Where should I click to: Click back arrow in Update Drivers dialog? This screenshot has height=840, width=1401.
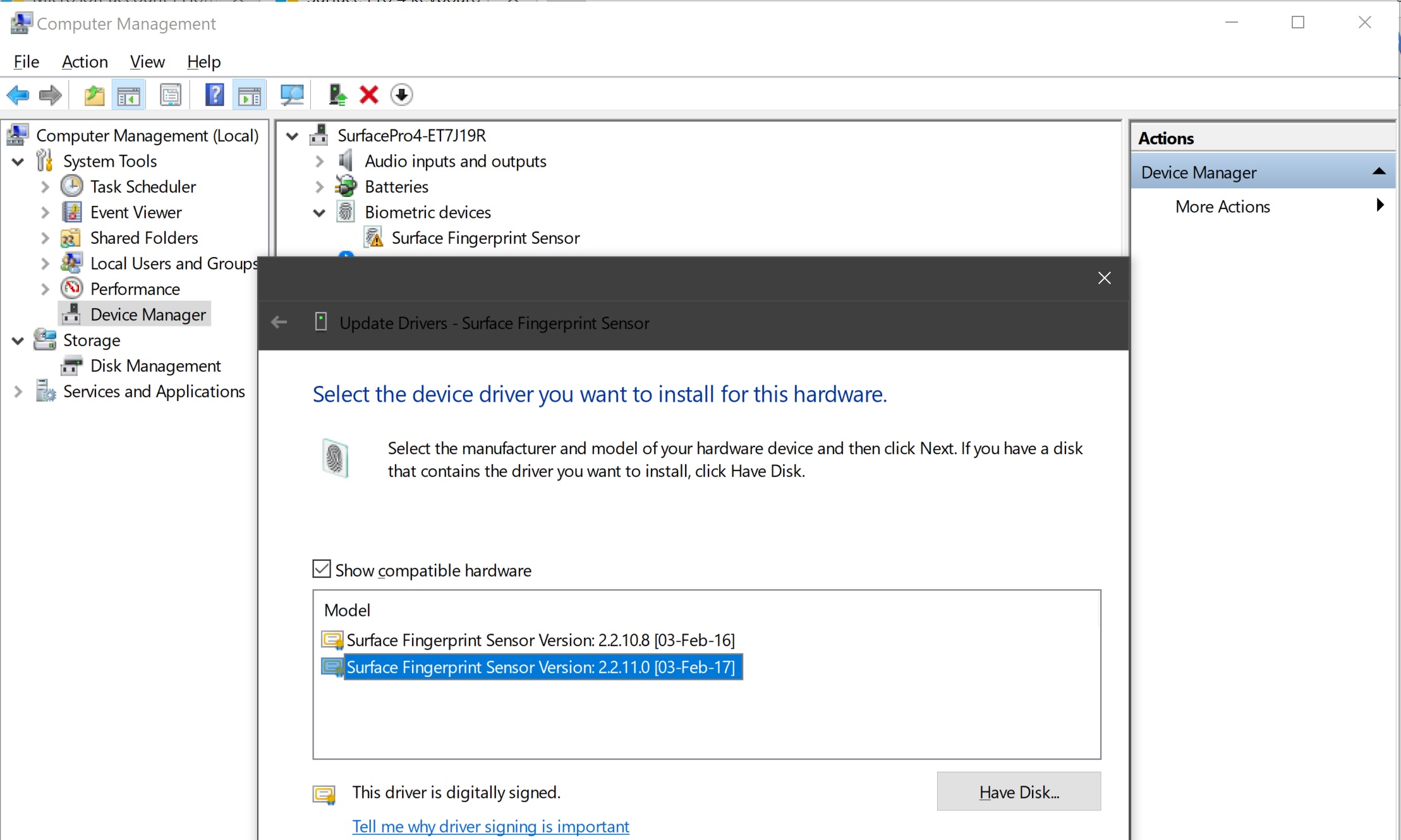(x=279, y=323)
